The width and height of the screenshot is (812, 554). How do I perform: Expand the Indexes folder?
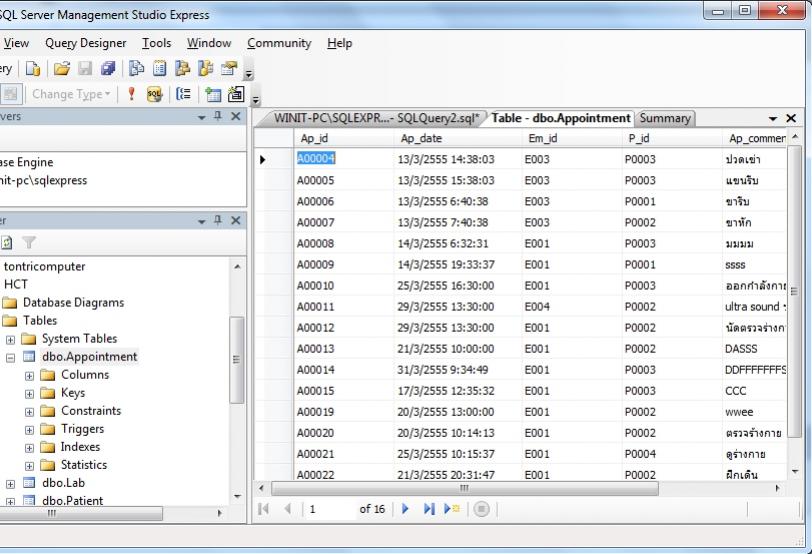[30, 448]
